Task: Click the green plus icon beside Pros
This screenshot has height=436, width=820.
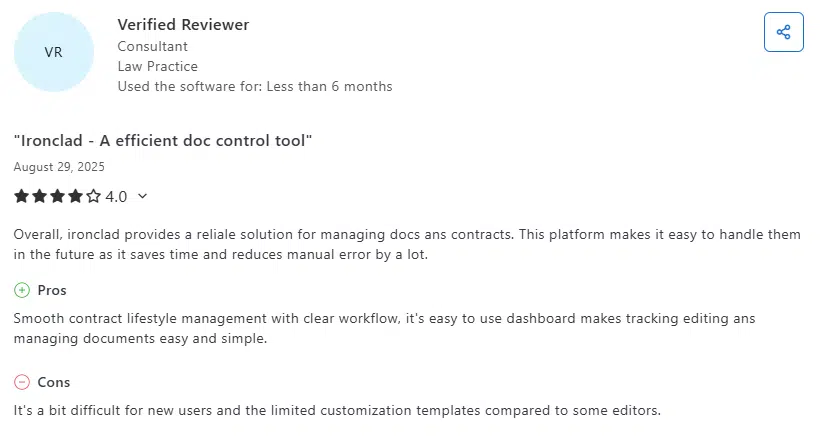Action: (x=22, y=290)
